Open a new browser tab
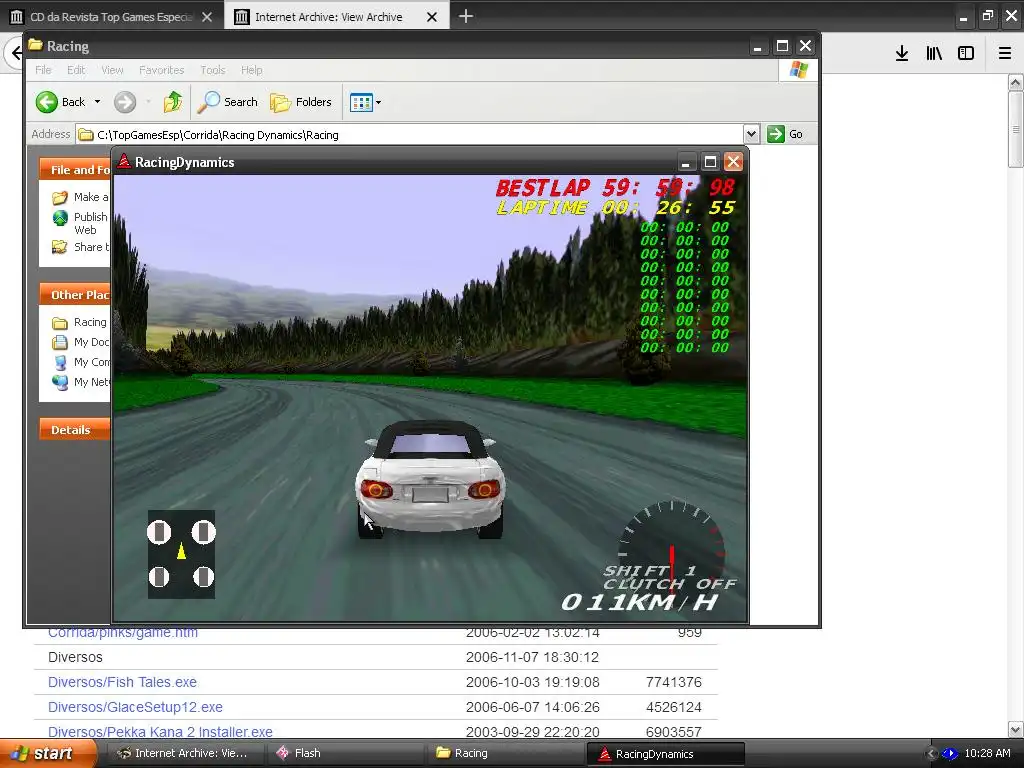This screenshot has width=1024, height=768. coord(466,16)
